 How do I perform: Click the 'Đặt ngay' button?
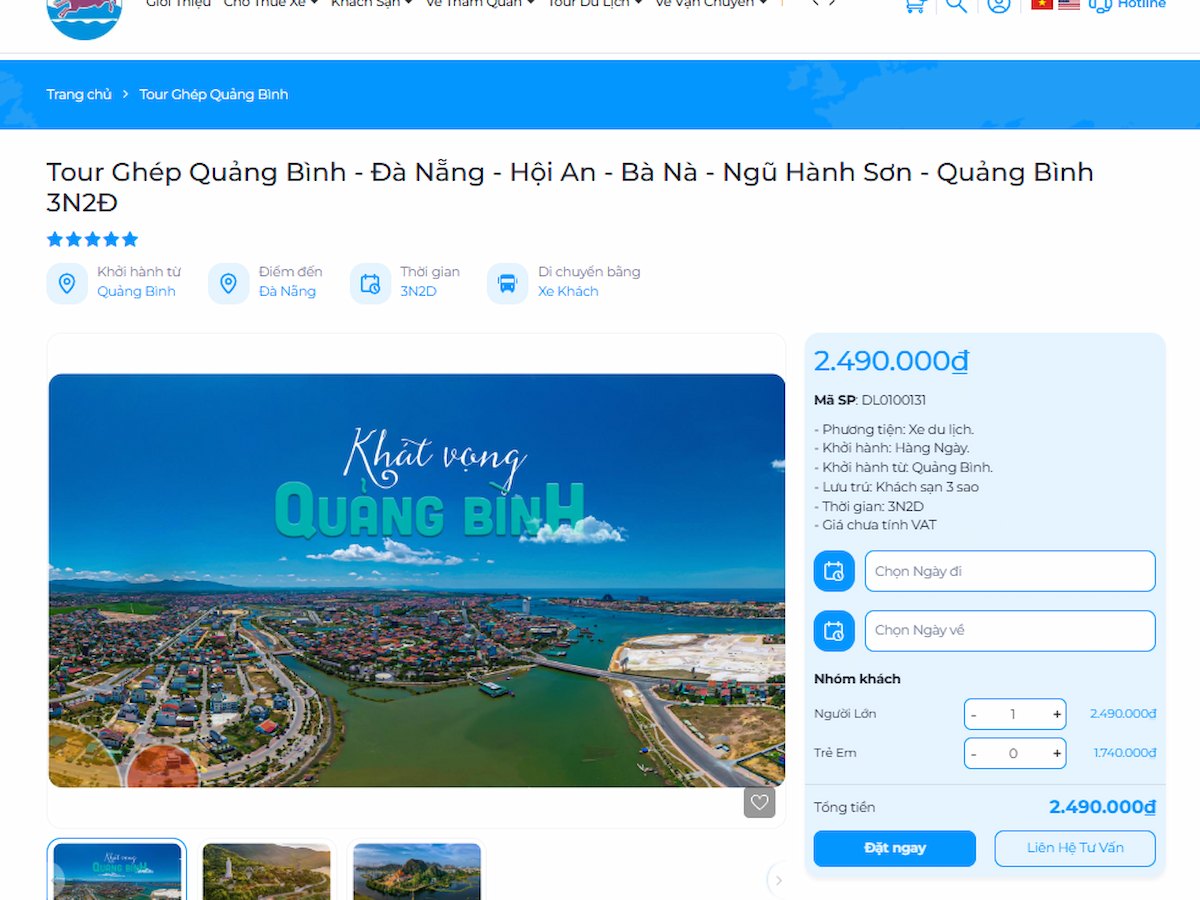pos(894,848)
